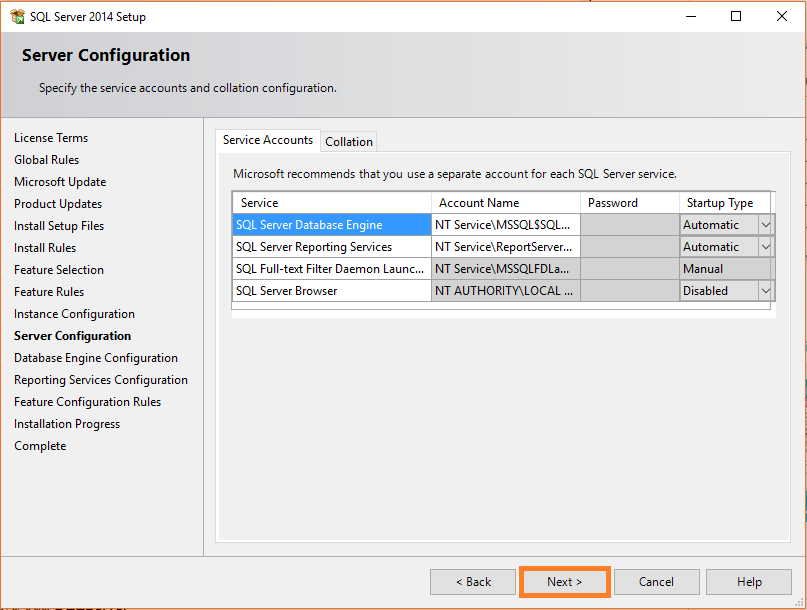
Task: Open the Service Accounts tab
Action: coord(268,140)
